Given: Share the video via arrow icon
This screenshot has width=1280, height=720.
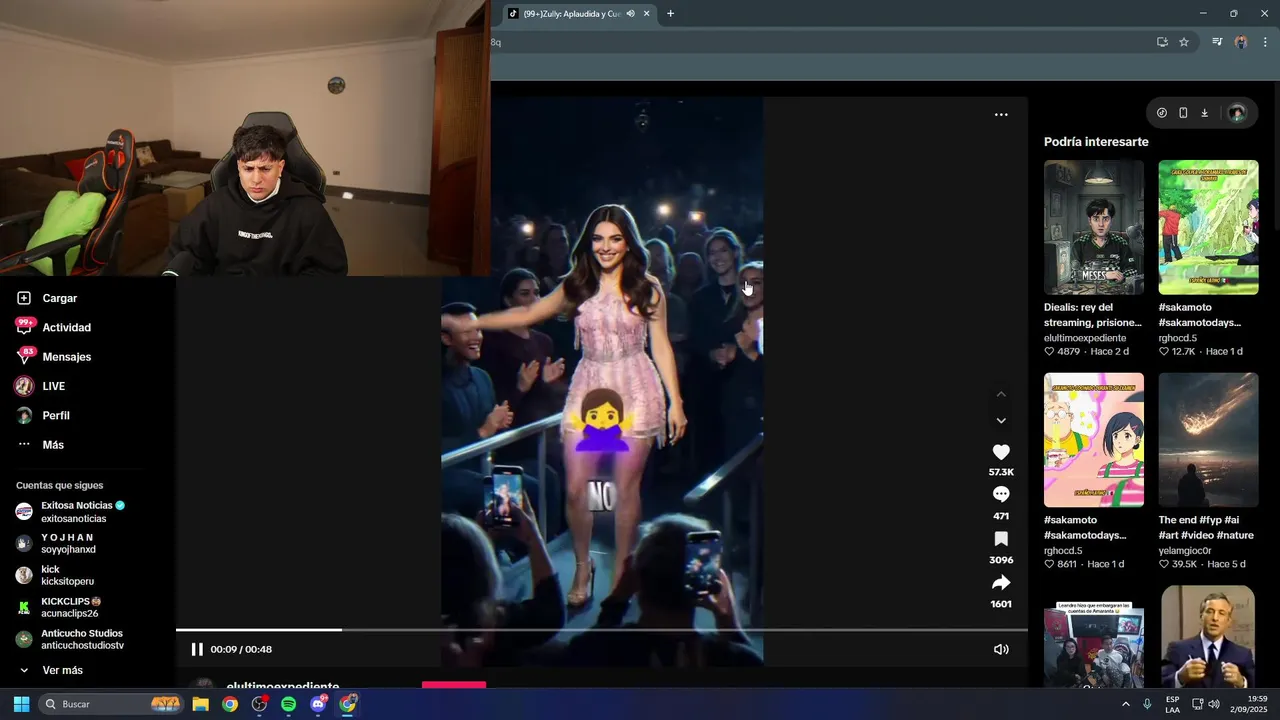Looking at the screenshot, I should coord(1001,583).
